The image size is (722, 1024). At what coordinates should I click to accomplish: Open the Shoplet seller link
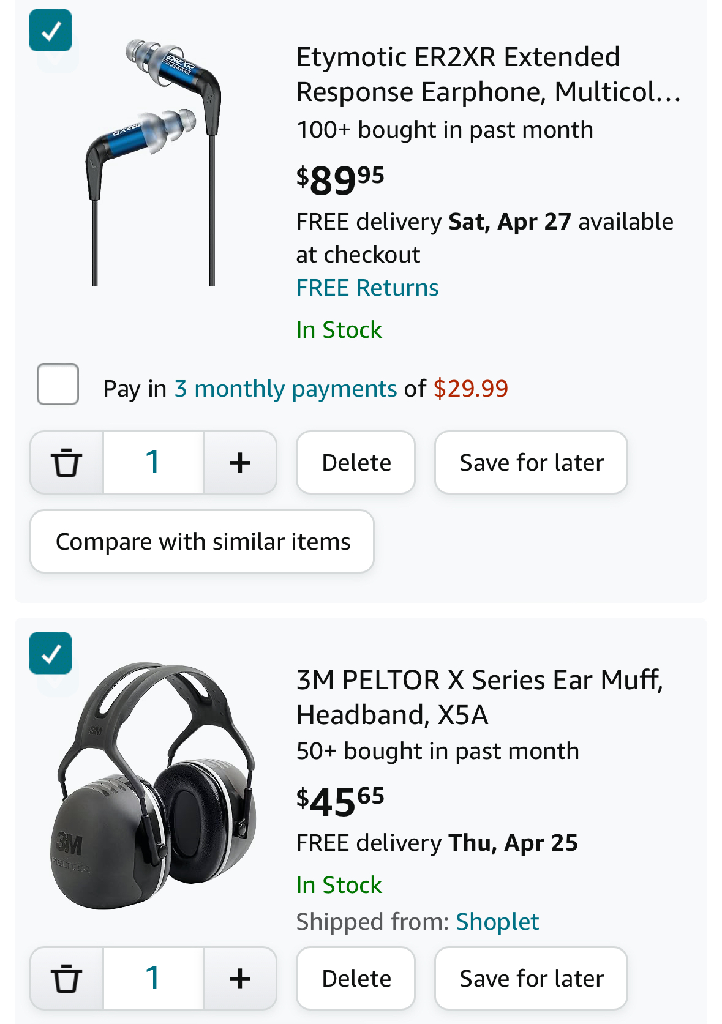click(x=497, y=921)
